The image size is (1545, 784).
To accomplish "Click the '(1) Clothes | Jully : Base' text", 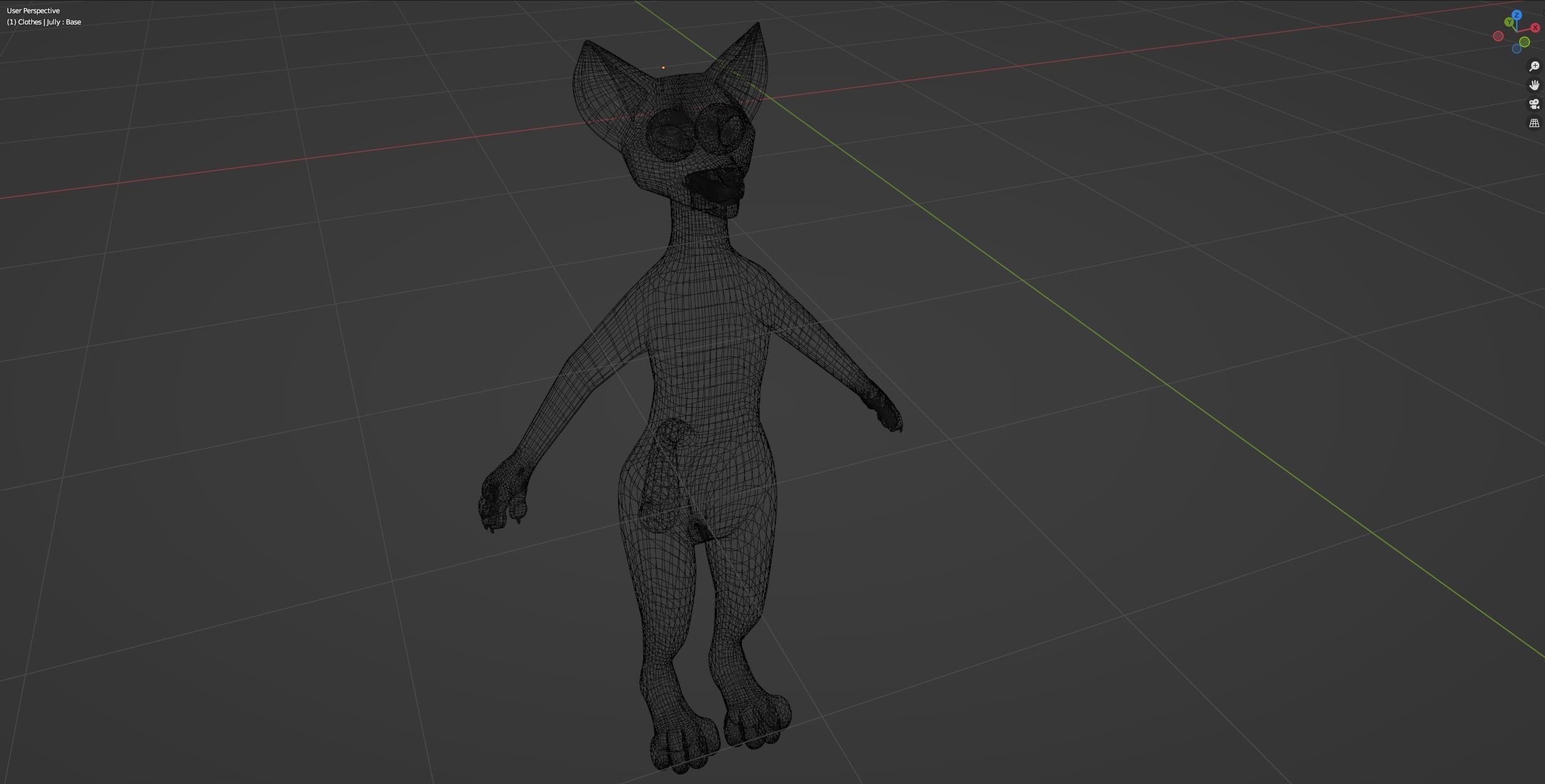I will click(44, 22).
